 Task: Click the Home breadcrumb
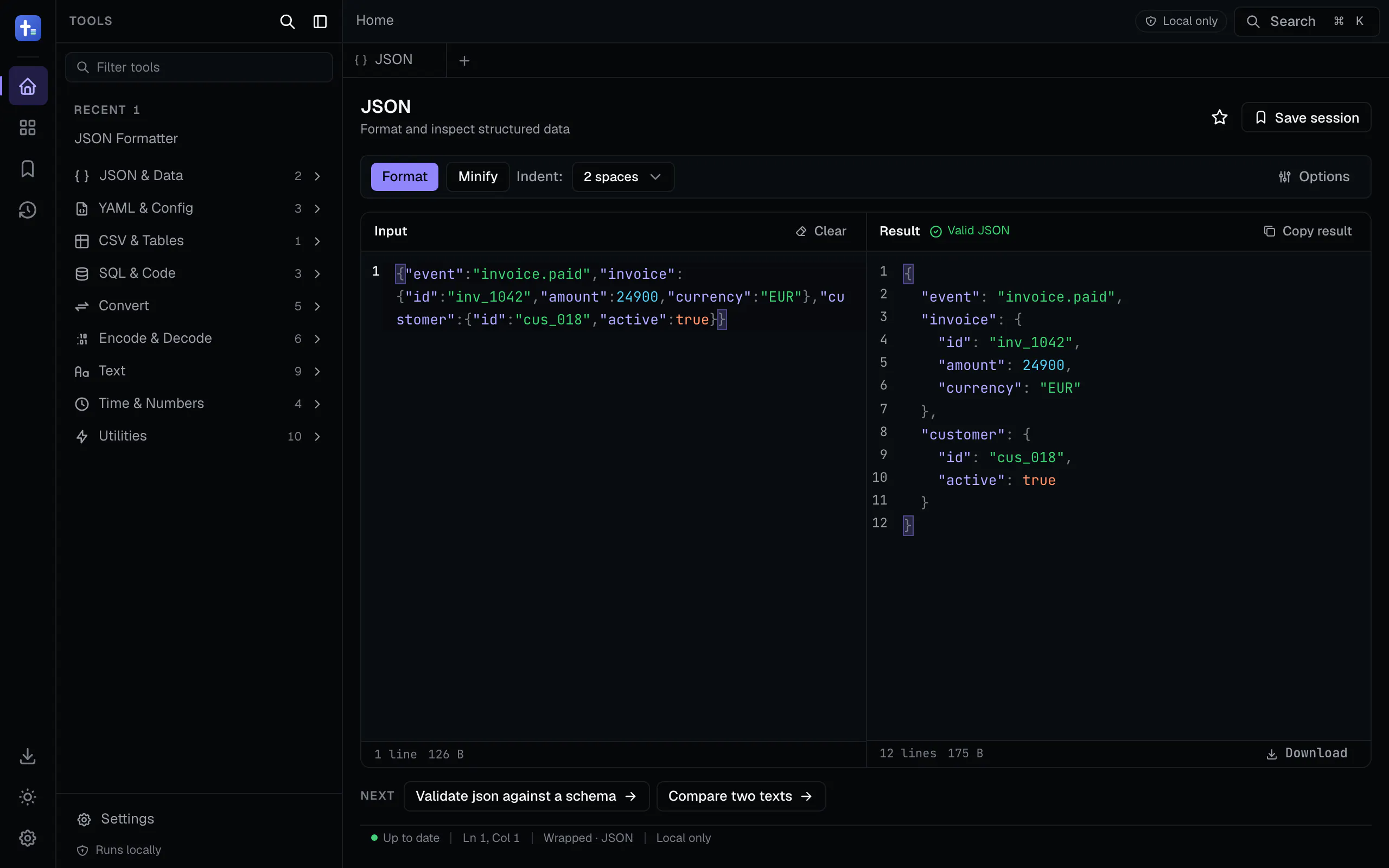click(375, 21)
